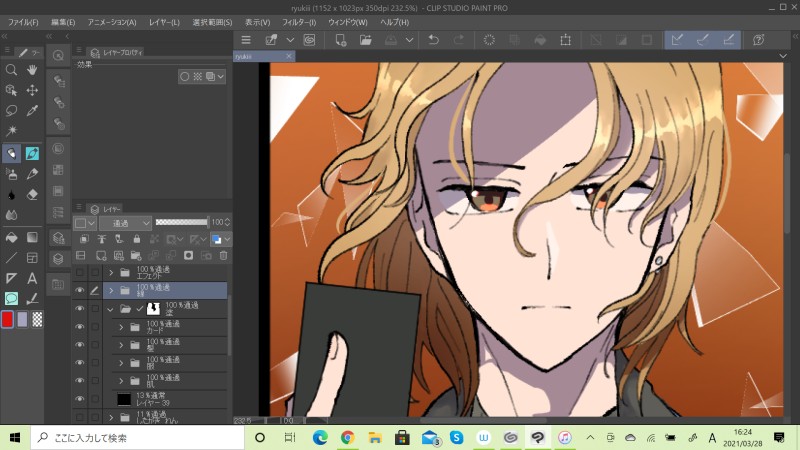Click the Undo arrow in command bar
Image resolution: width=800 pixels, height=450 pixels.
point(433,40)
